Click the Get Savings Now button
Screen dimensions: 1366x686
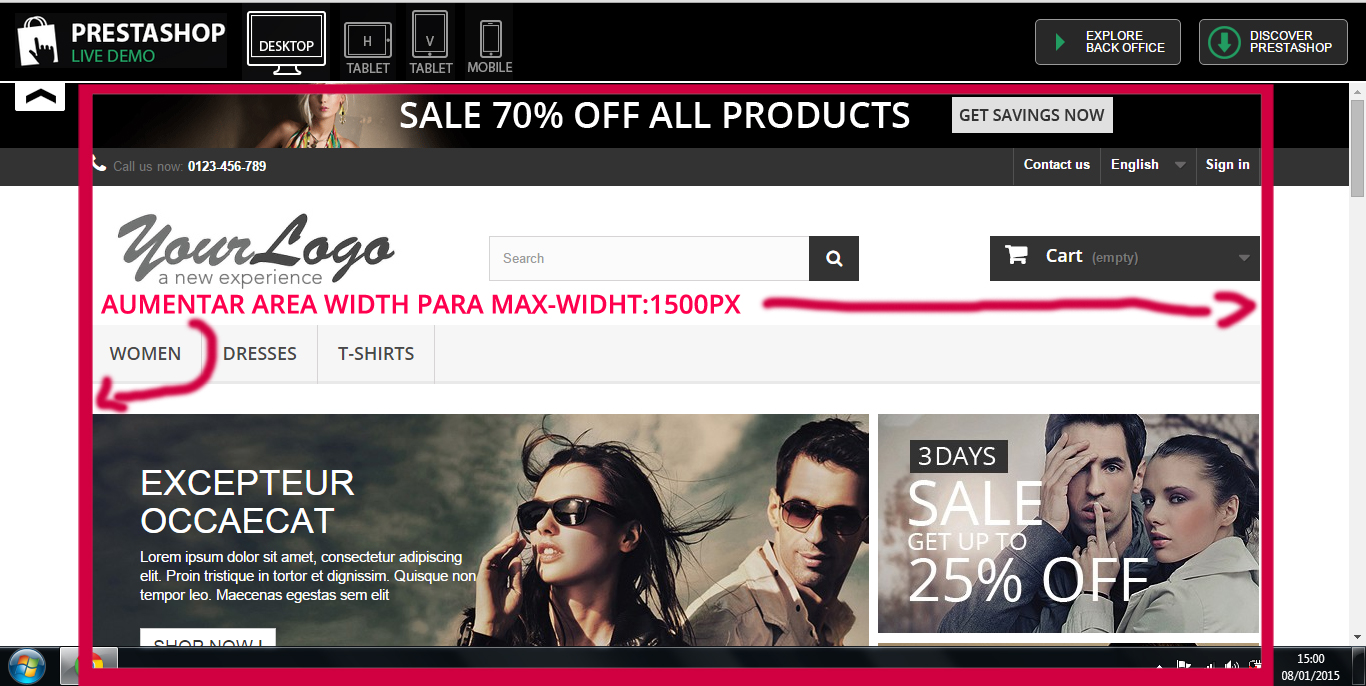1032,115
